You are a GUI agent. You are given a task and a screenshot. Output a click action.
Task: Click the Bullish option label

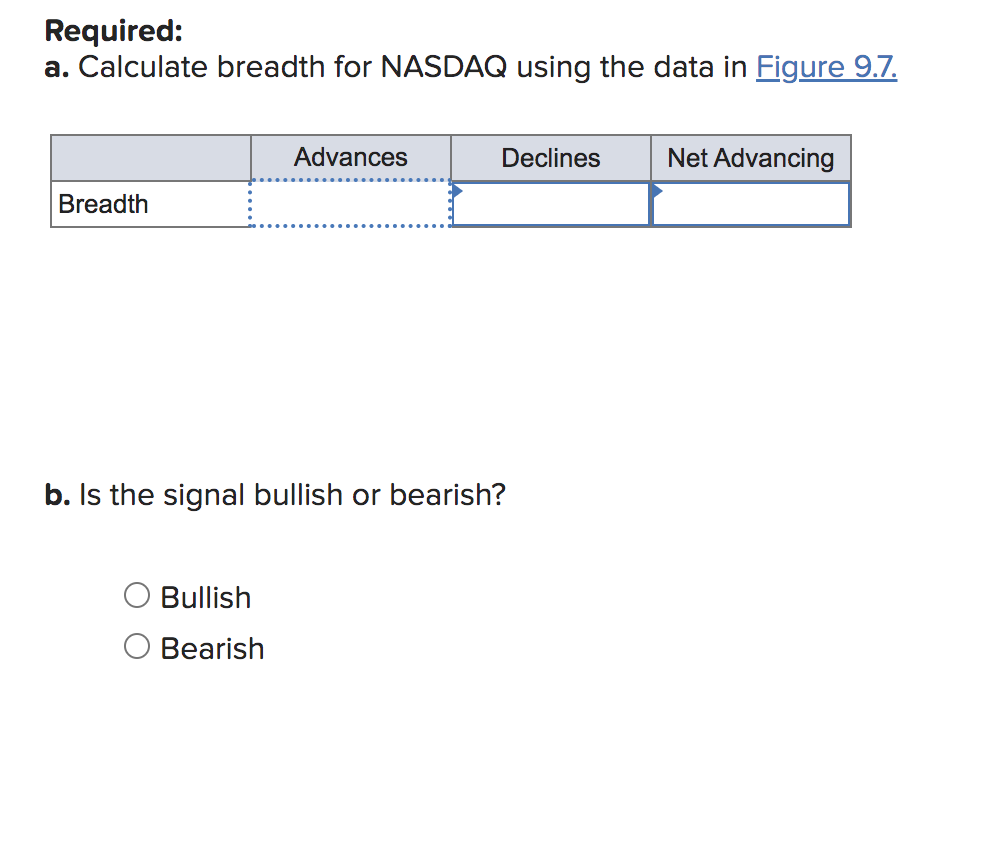[205, 596]
